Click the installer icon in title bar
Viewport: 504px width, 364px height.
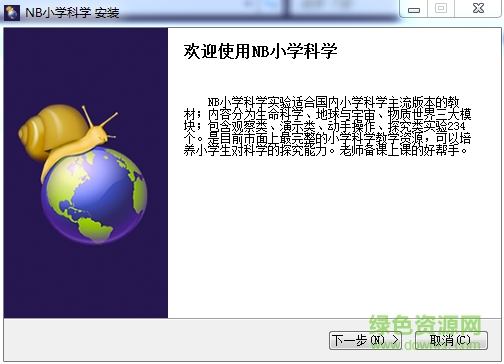[12, 13]
